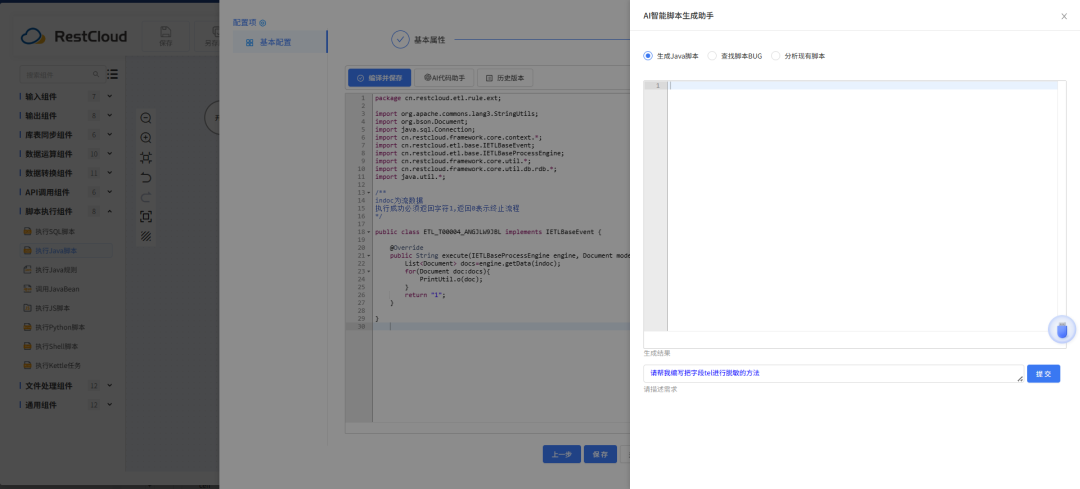
Task: Click the fit-to-canvas icon
Action: [145, 158]
